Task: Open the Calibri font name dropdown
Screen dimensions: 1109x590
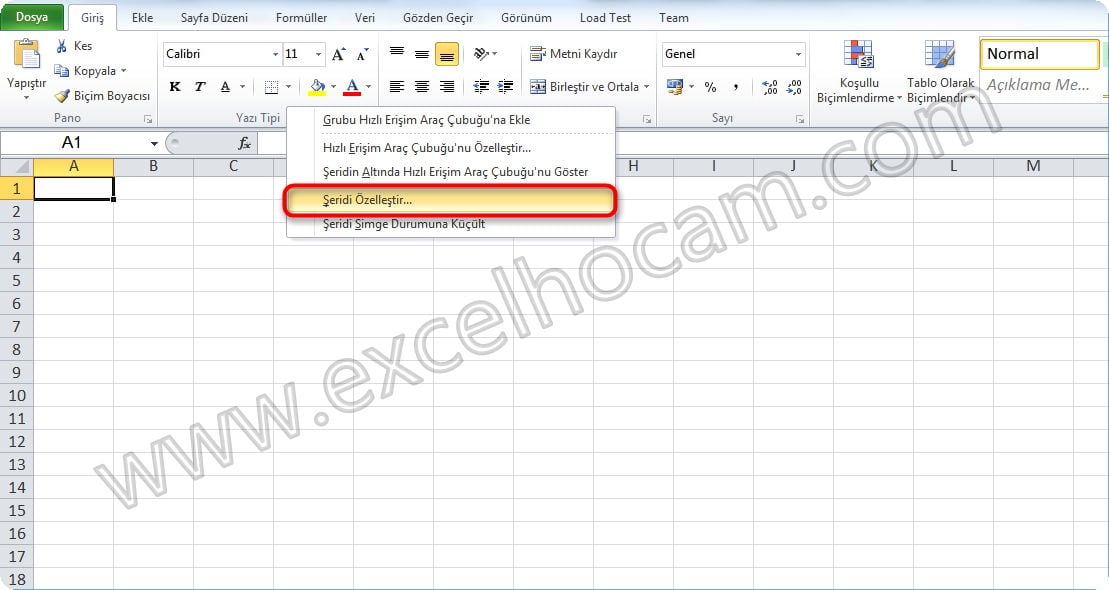Action: [275, 54]
